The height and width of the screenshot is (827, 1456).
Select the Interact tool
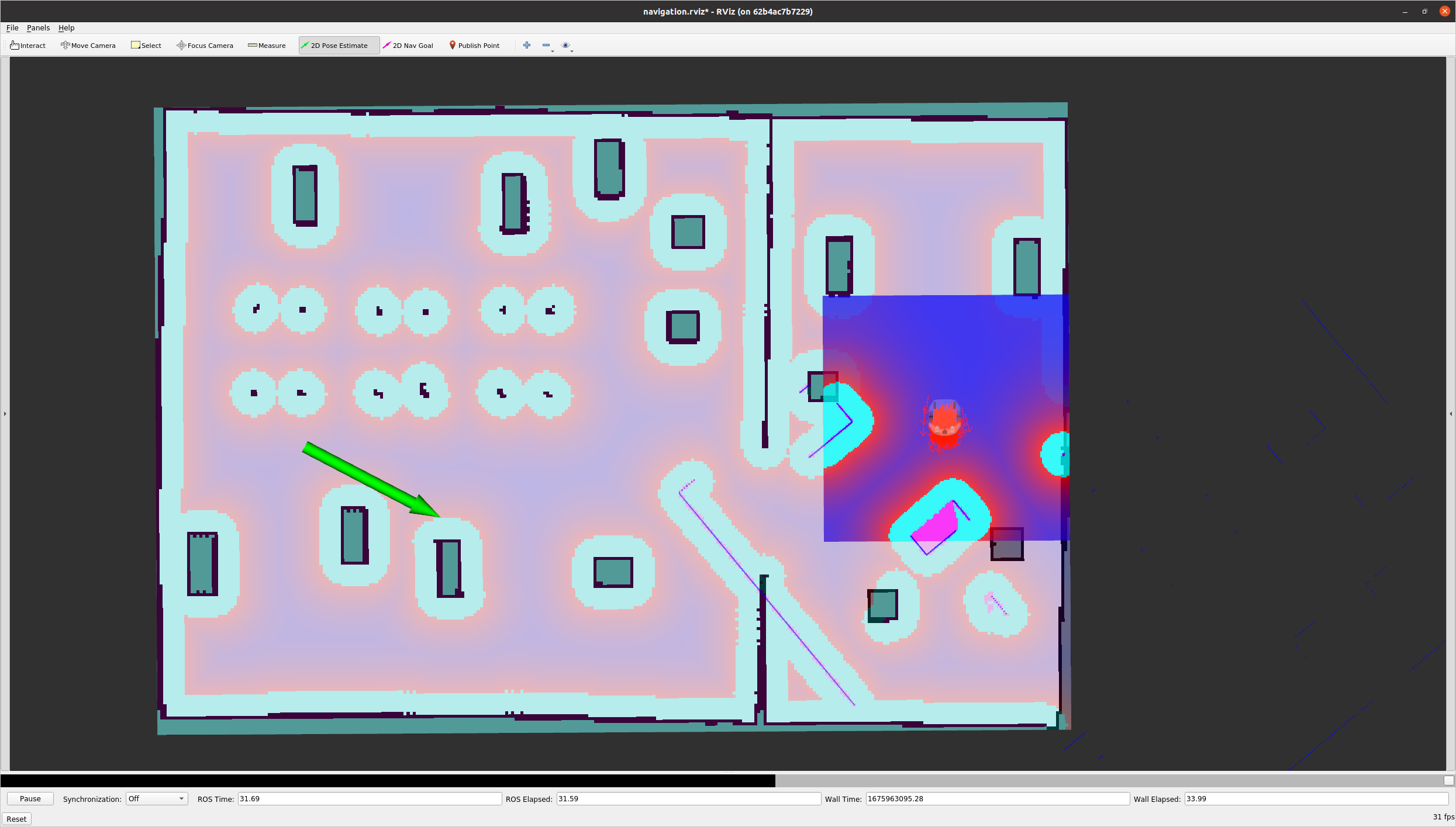[x=27, y=46]
